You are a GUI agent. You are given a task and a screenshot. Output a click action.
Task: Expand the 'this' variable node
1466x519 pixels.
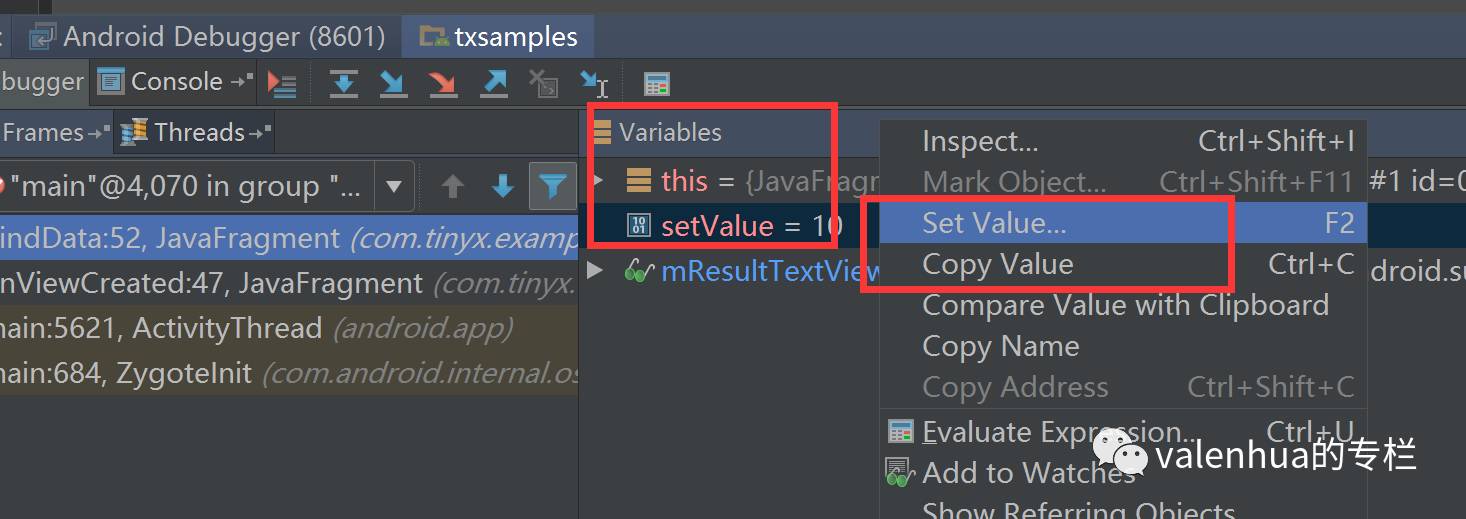598,181
